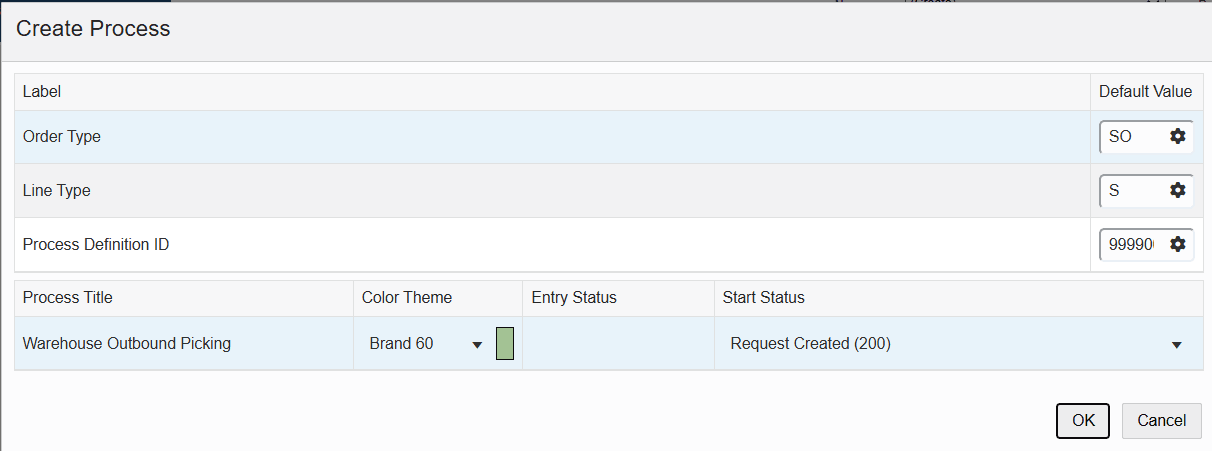This screenshot has width=1212, height=451.
Task: Click the Color Theme column header
Action: coord(438,298)
